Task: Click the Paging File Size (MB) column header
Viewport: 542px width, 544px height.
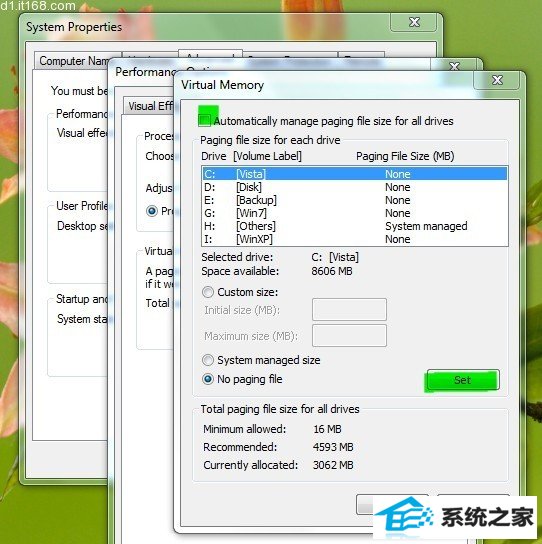Action: [x=405, y=156]
